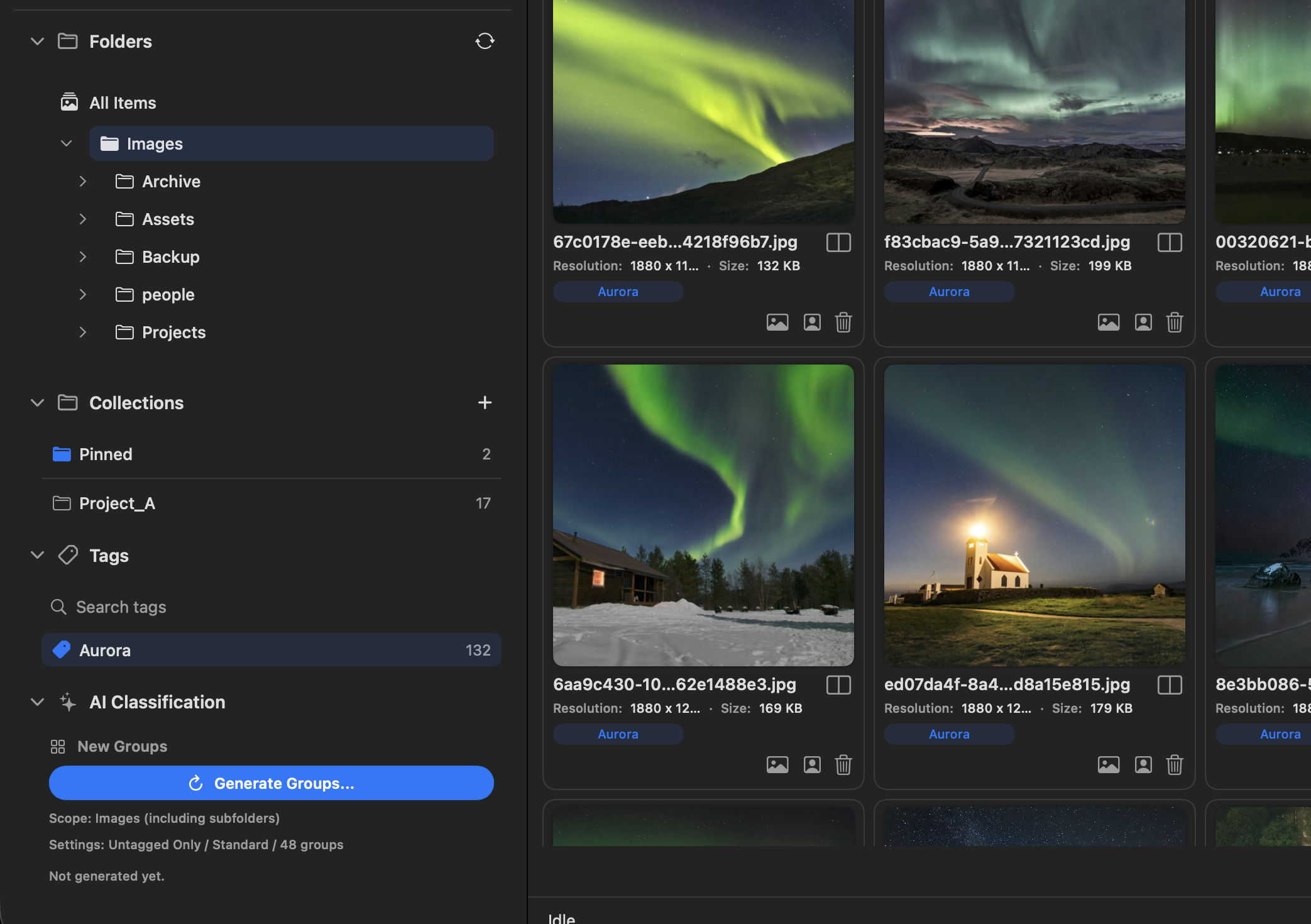
Task: Click the Generate Groups button
Action: (x=272, y=783)
